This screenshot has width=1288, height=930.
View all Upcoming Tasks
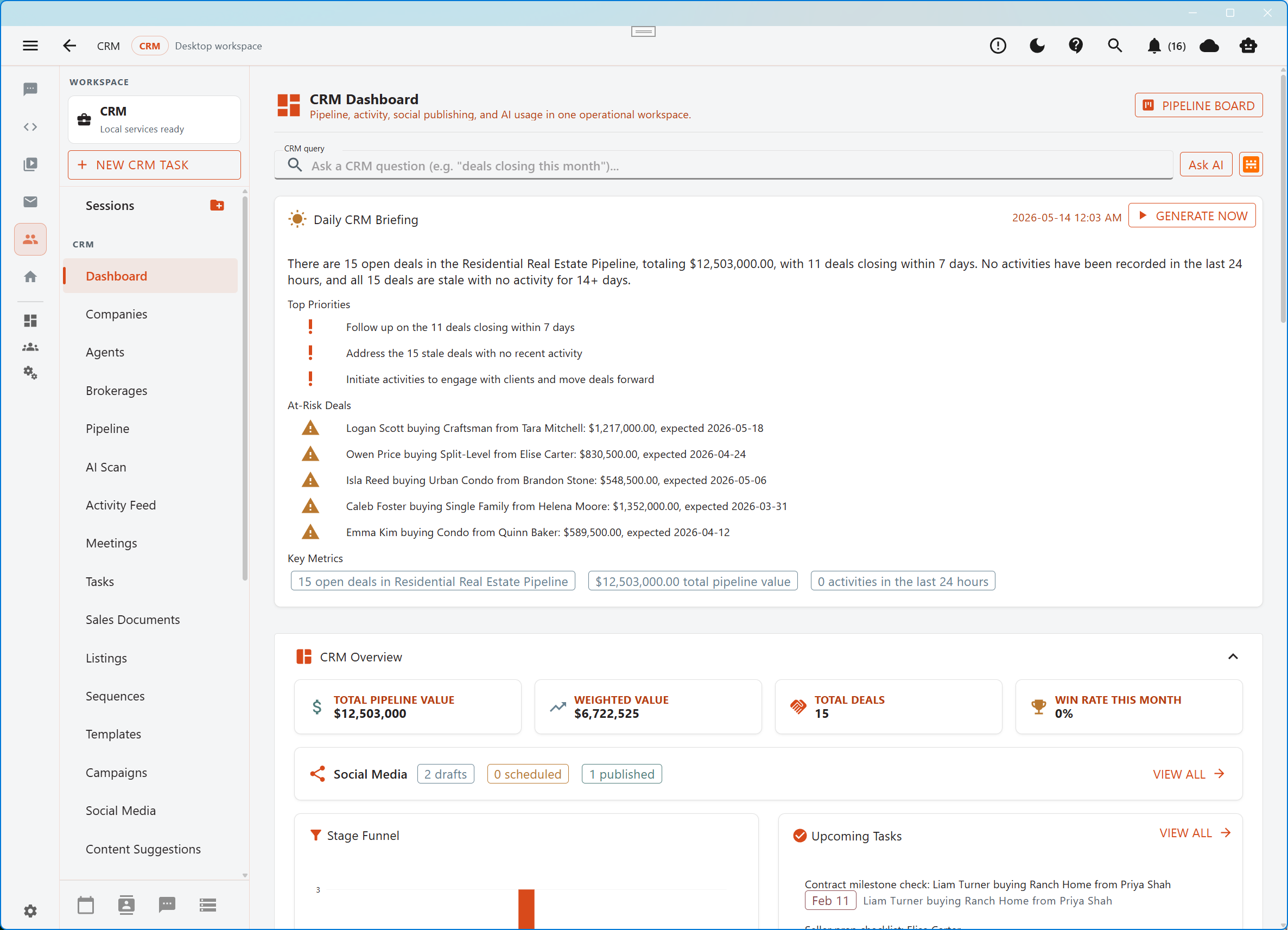click(x=1195, y=833)
